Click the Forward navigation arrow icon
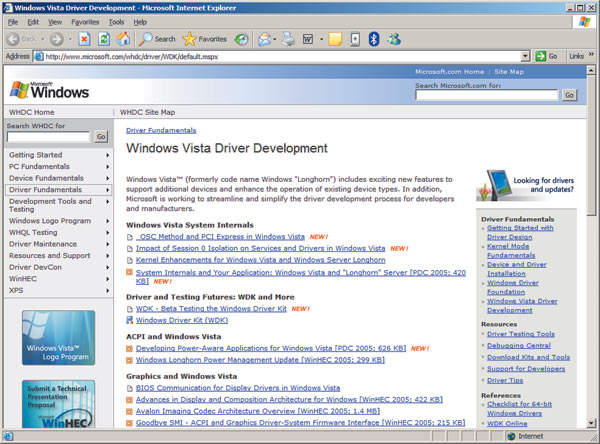 pos(57,39)
